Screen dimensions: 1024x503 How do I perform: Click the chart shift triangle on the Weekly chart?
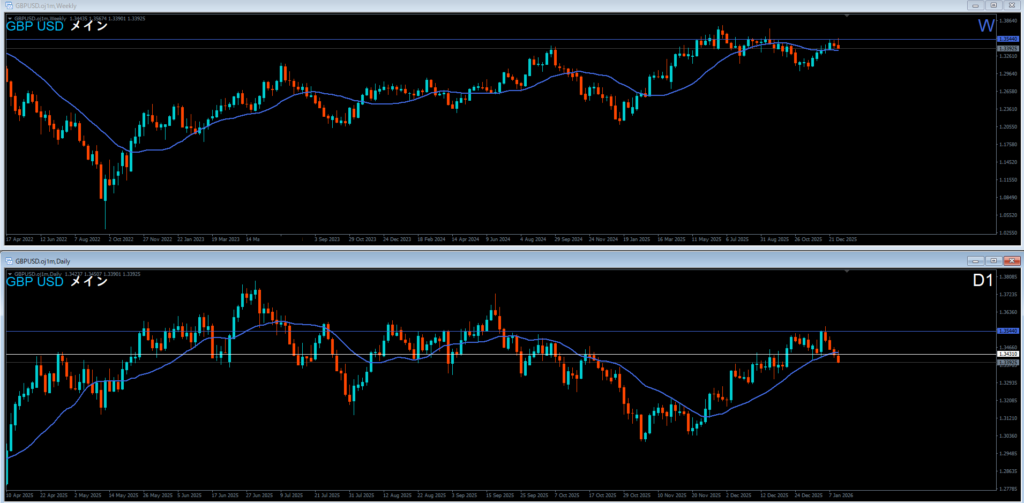tap(847, 17)
